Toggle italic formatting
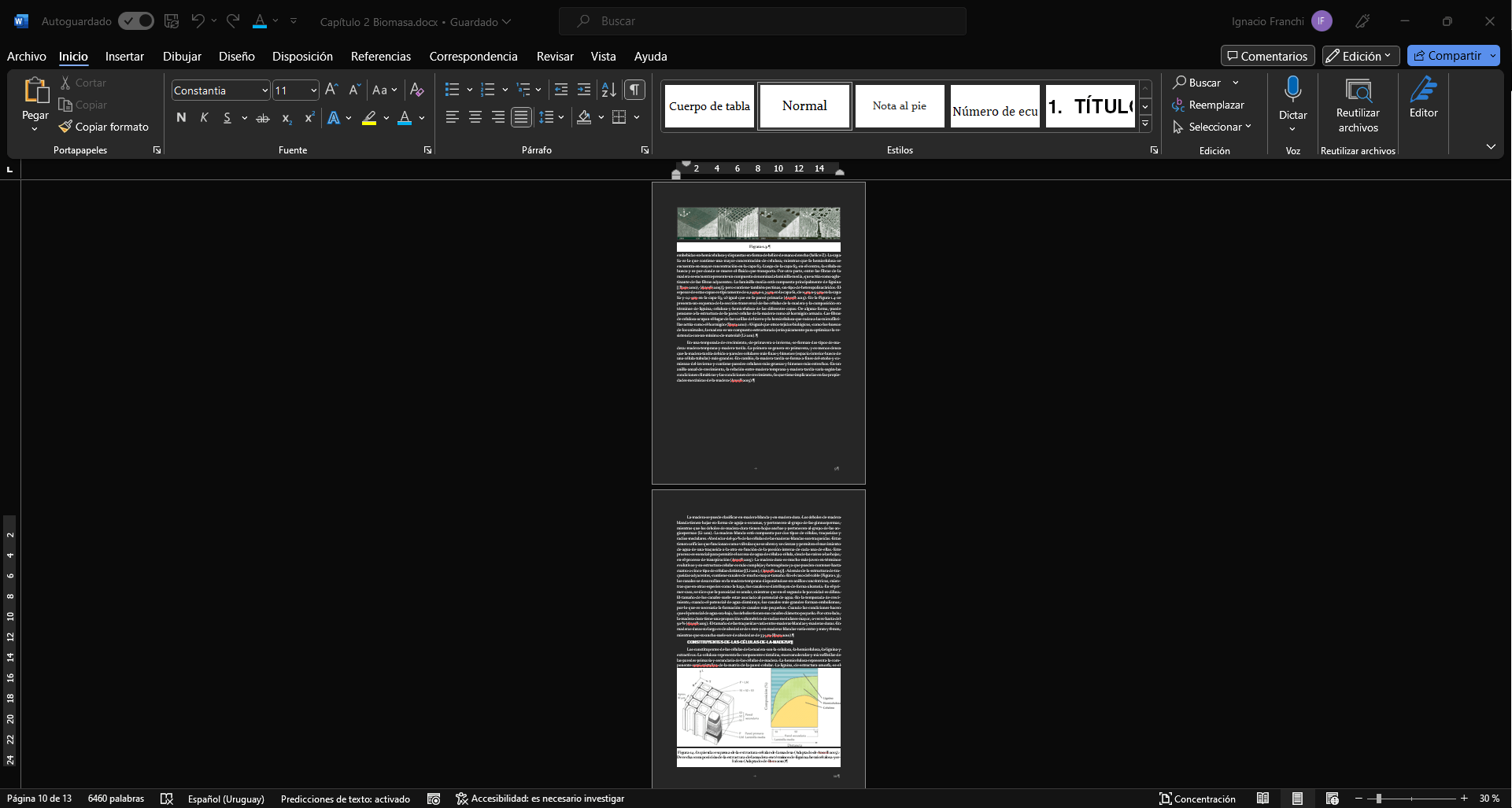Image resolution: width=1512 pixels, height=808 pixels. click(x=204, y=118)
